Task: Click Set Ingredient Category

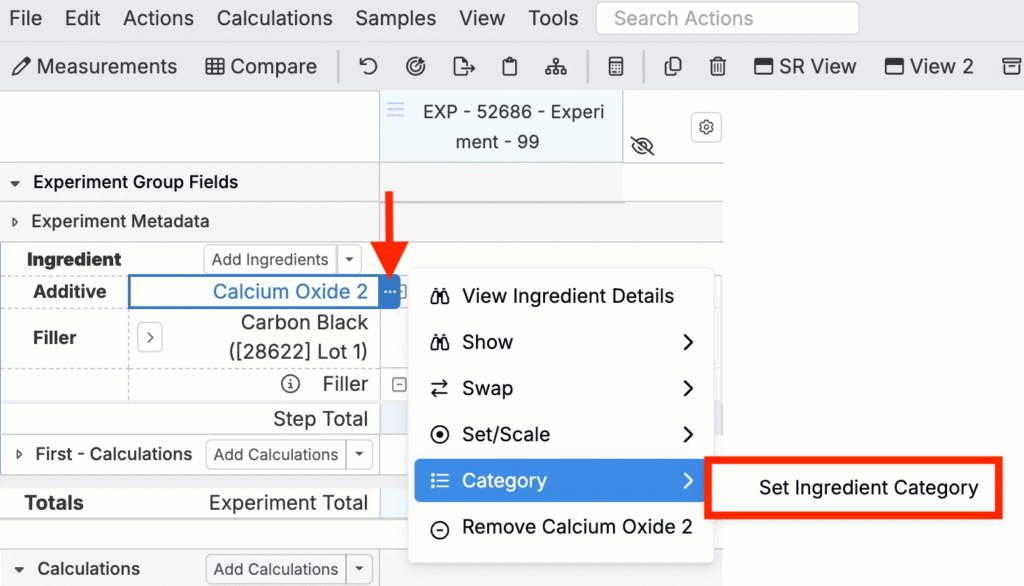Action: click(x=868, y=487)
